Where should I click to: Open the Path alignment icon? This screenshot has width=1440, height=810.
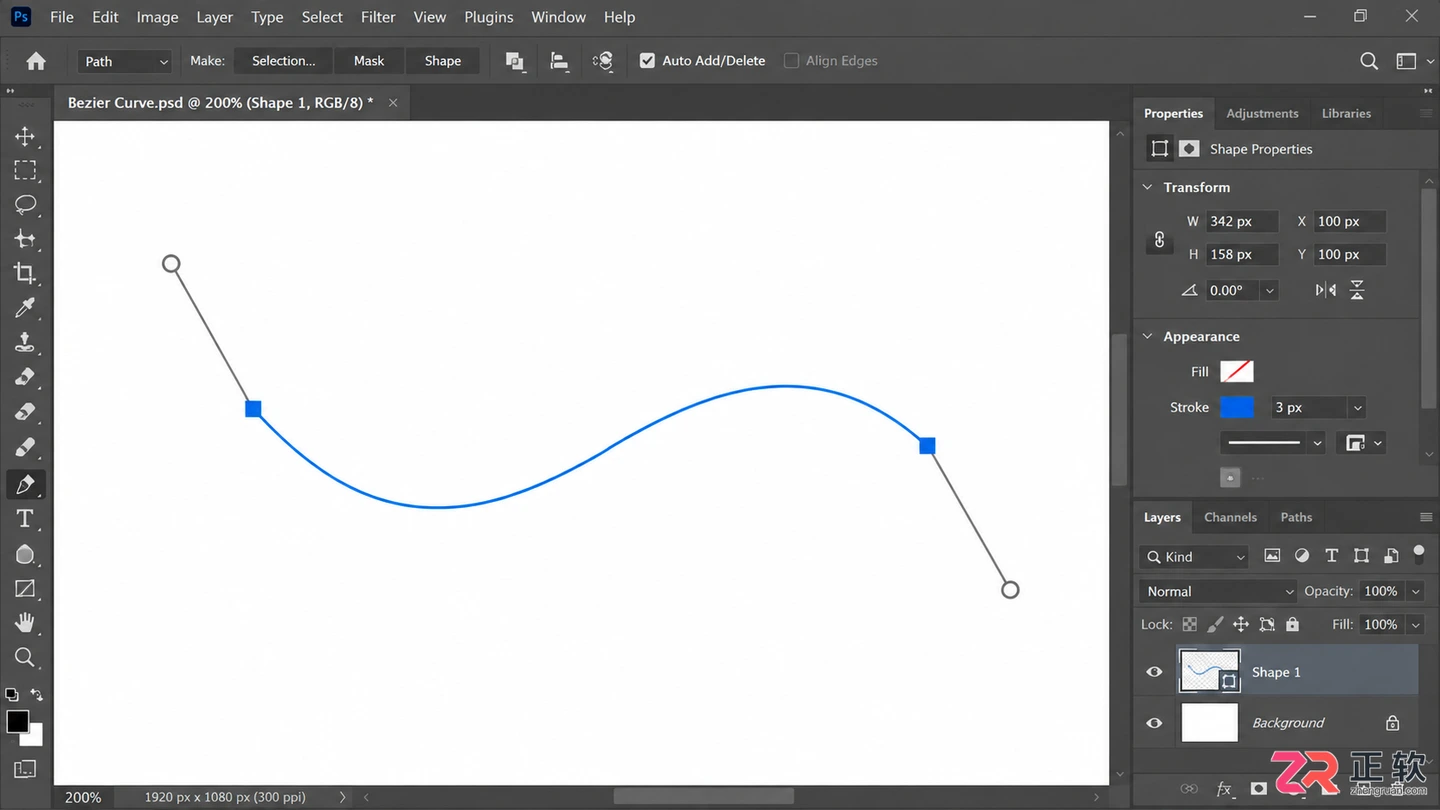click(x=559, y=61)
